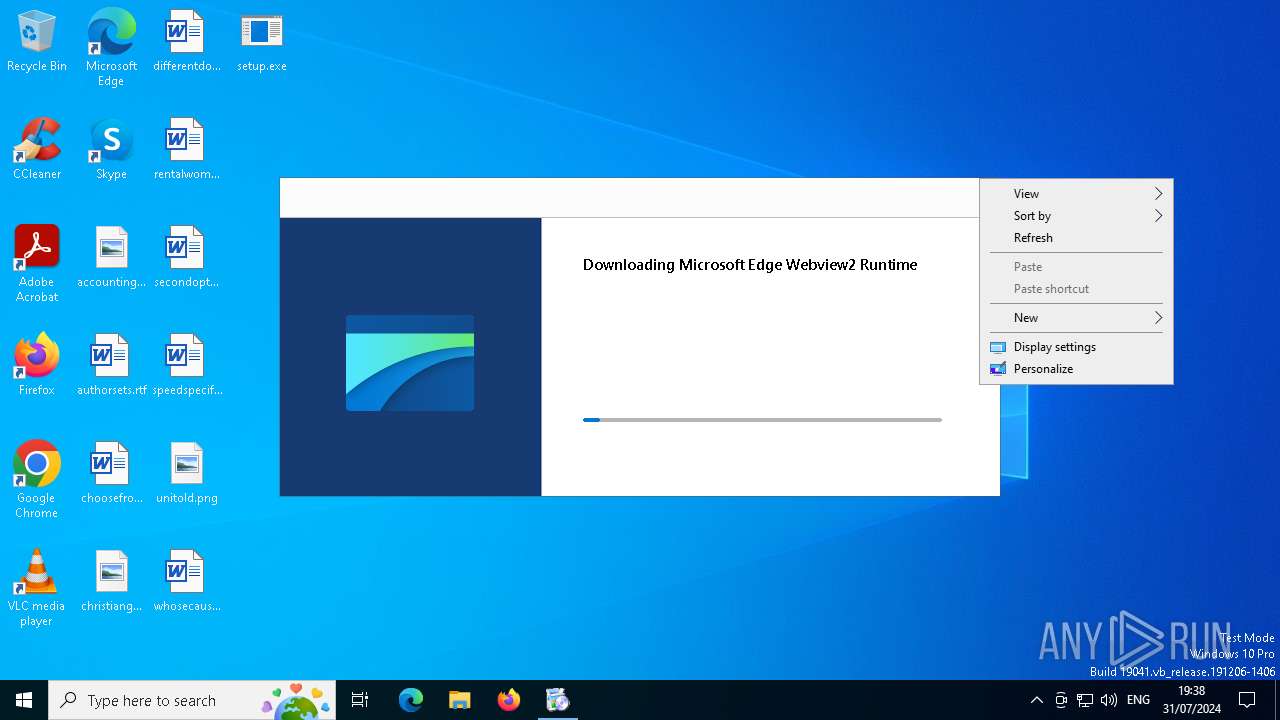The image size is (1280, 720).
Task: Select the accounting... image file icon
Action: click(x=111, y=258)
